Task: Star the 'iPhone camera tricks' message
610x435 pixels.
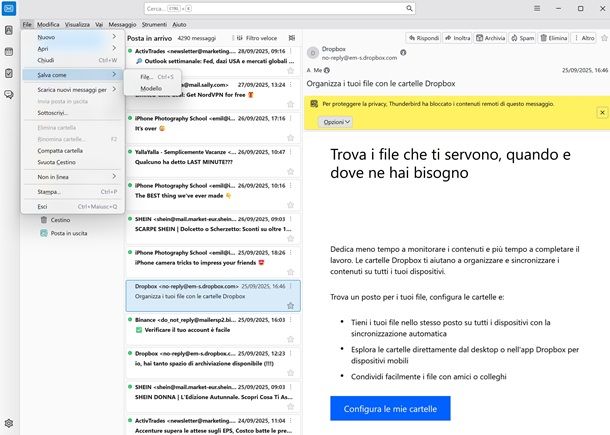Action: pyautogui.click(x=290, y=272)
